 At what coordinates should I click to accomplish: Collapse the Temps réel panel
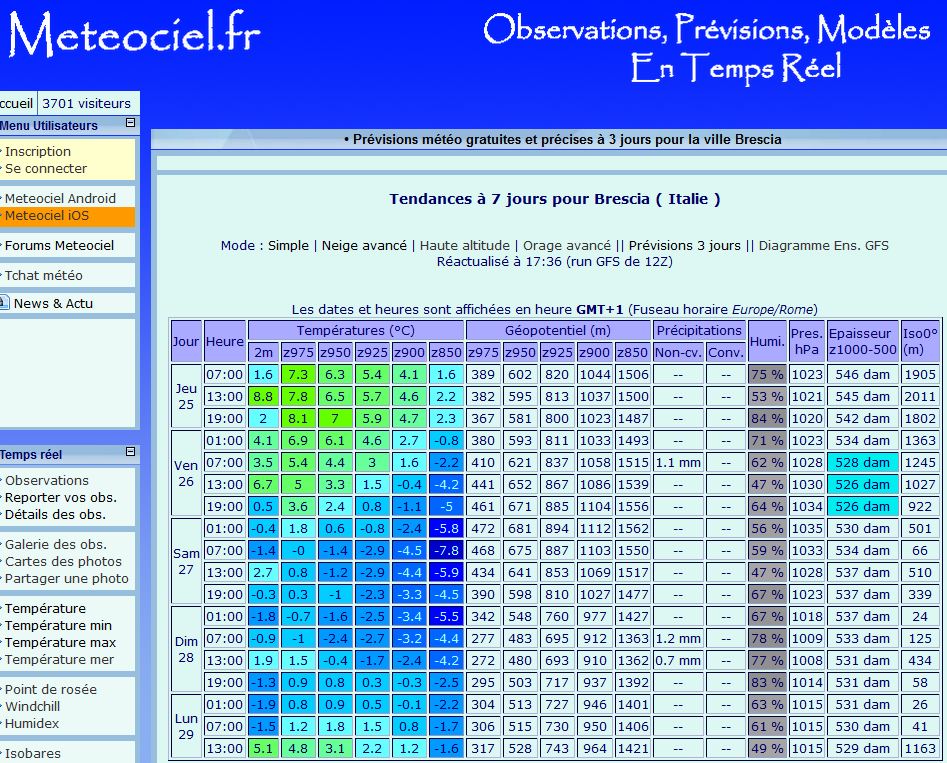[x=130, y=452]
